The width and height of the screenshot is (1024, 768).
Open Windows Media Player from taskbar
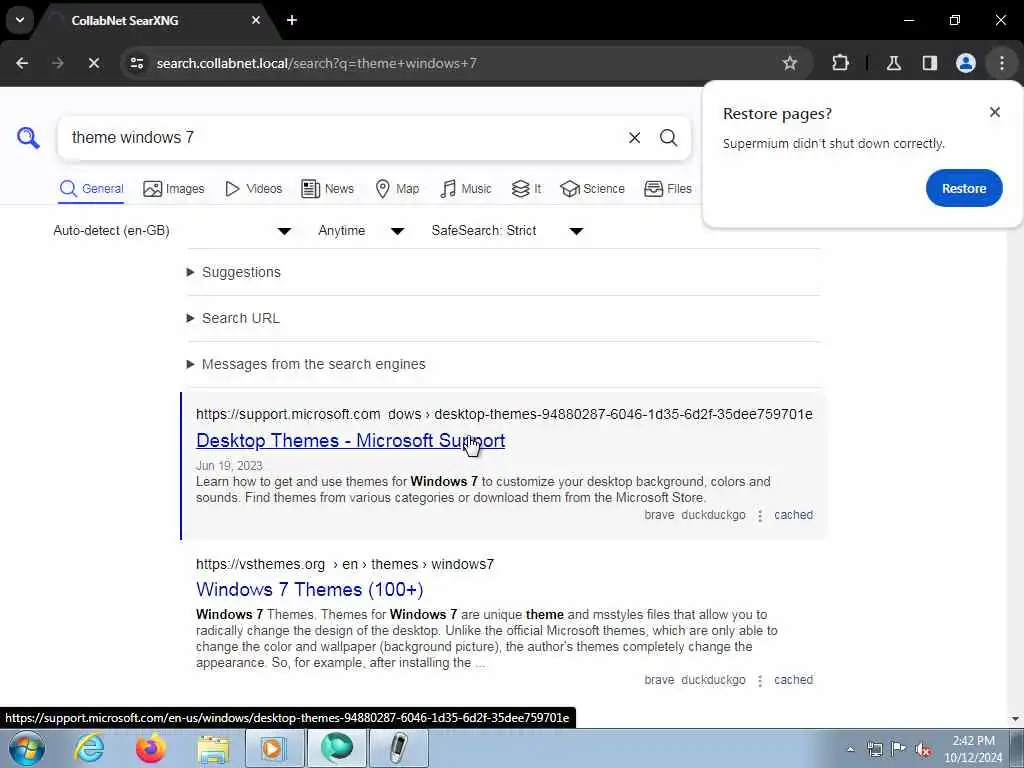(275, 748)
